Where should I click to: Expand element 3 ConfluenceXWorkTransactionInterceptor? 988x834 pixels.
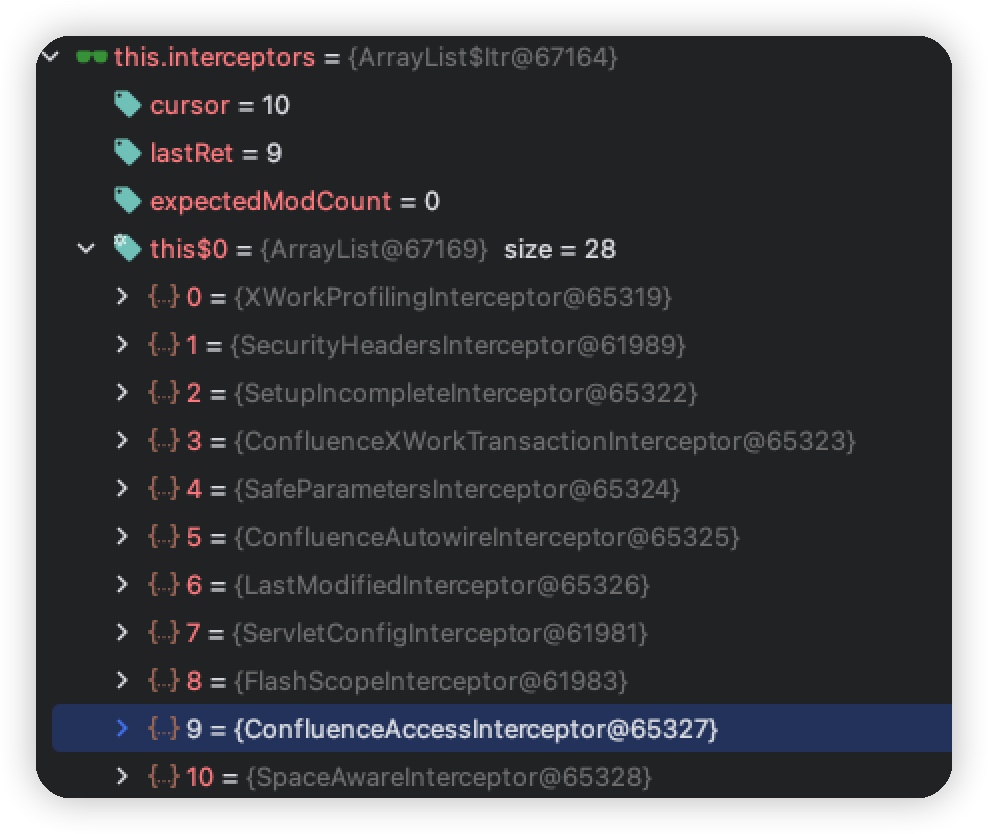click(x=122, y=440)
